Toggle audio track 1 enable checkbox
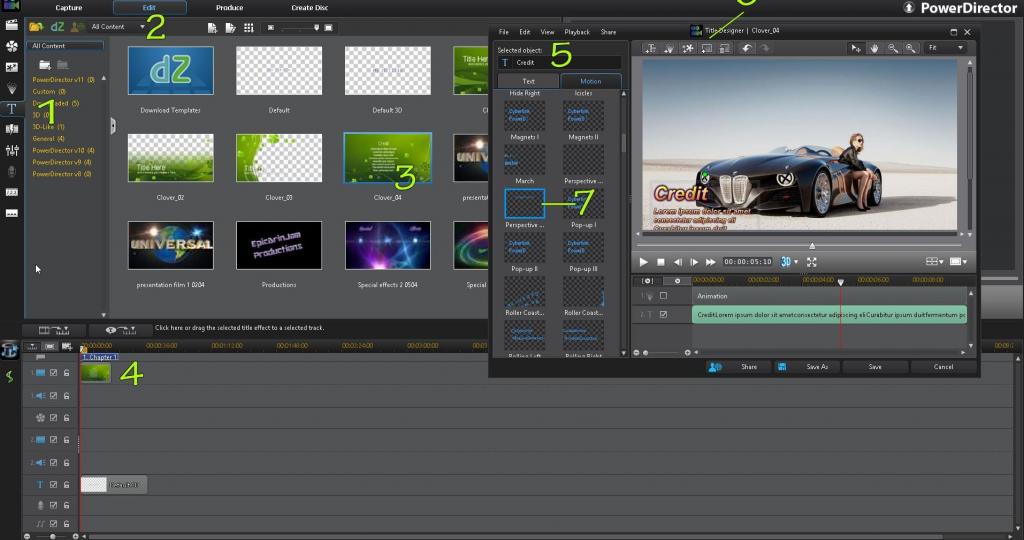Viewport: 1024px width, 540px height. tap(54, 396)
